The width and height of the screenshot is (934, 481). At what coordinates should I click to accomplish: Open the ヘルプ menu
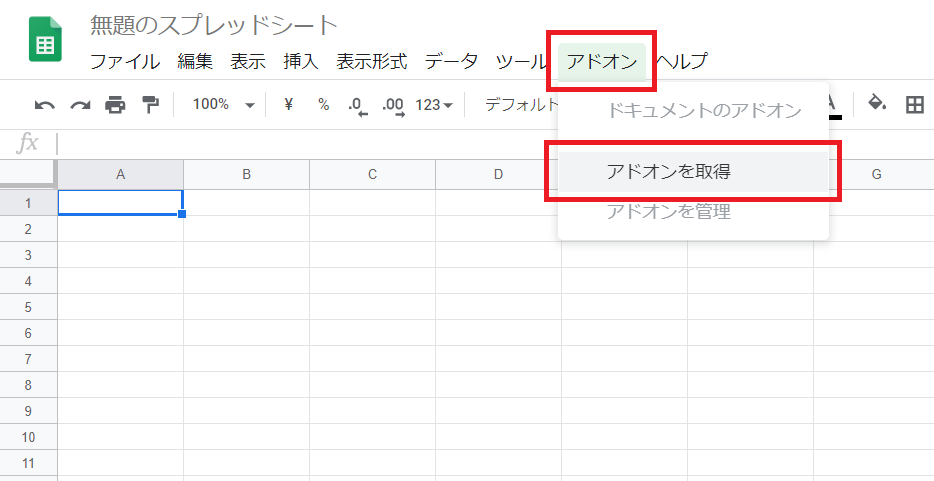coord(681,61)
